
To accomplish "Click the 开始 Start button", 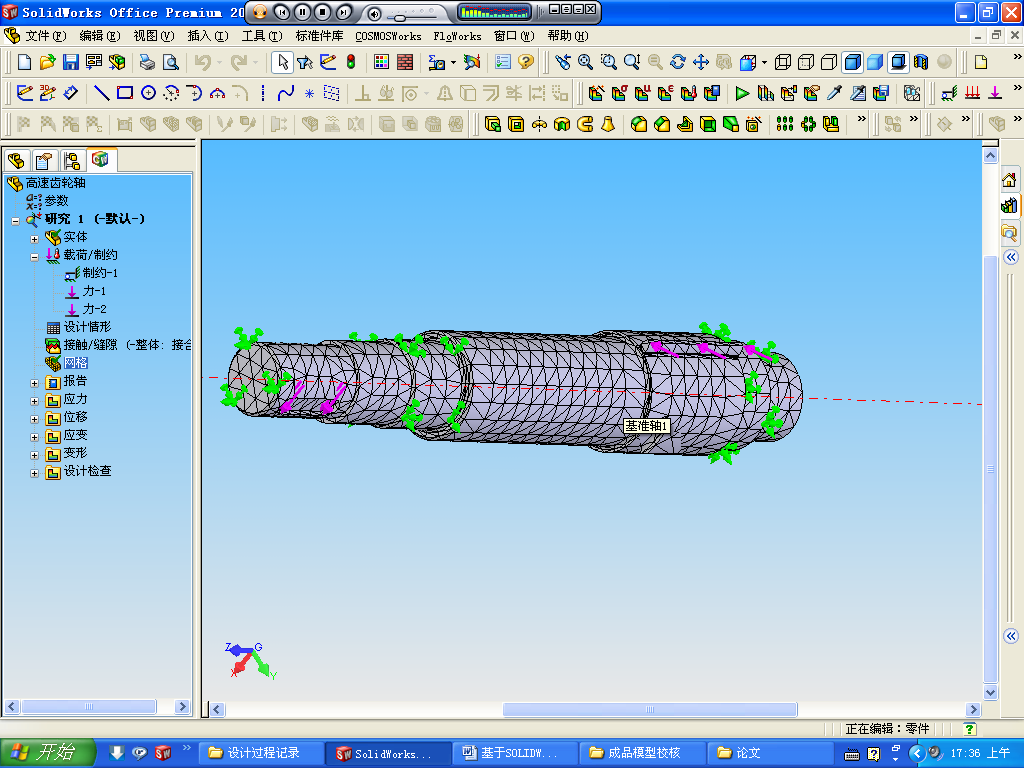I will (47, 752).
